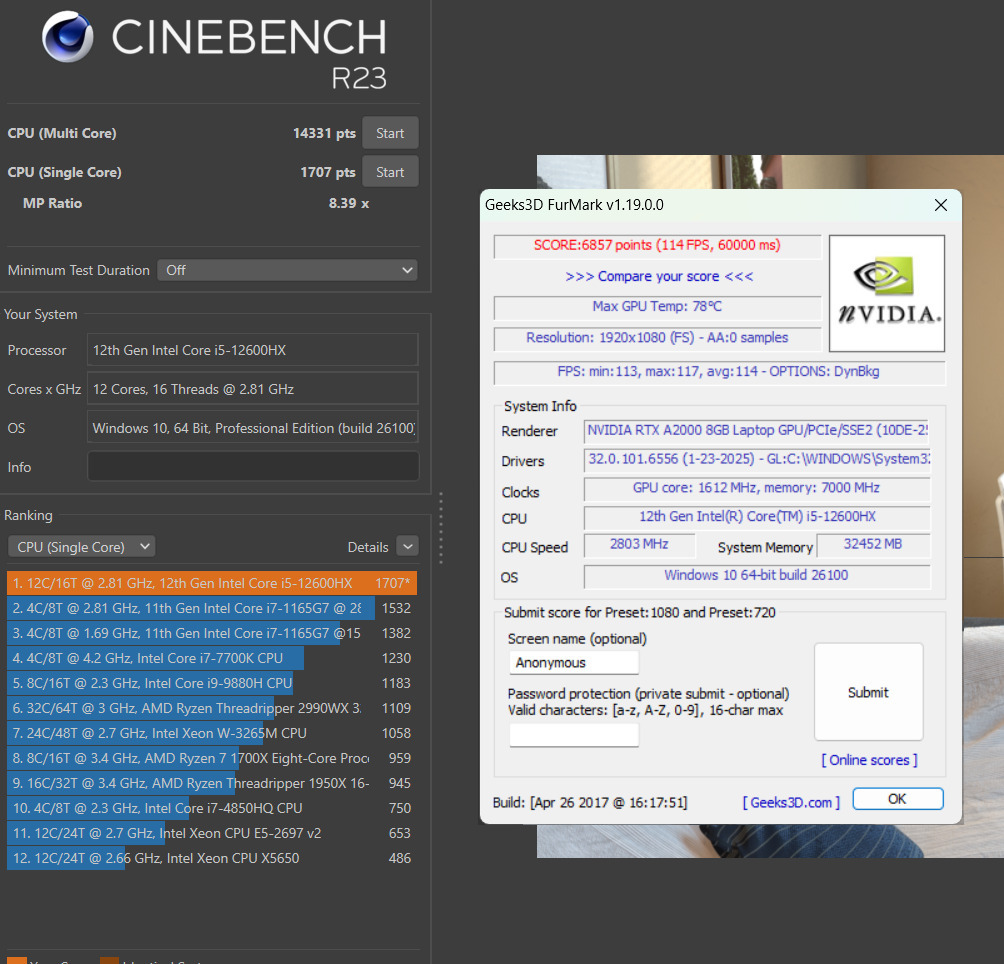This screenshot has width=1004, height=964.
Task: Open the Online scores link
Action: click(870, 760)
